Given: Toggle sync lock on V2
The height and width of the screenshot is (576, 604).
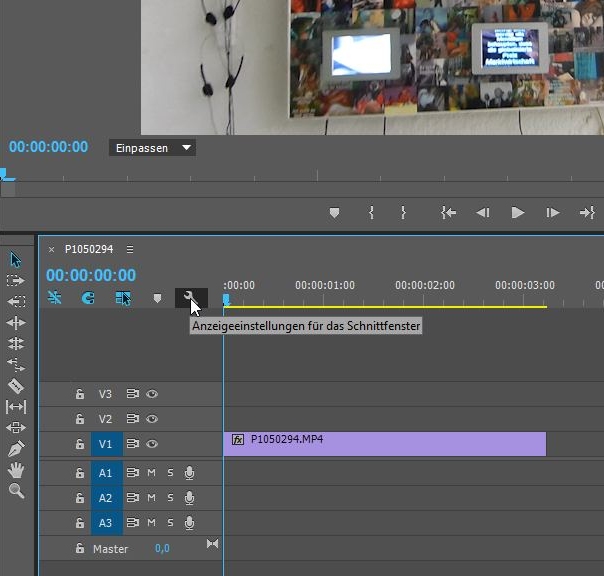Looking at the screenshot, I should [x=133, y=419].
